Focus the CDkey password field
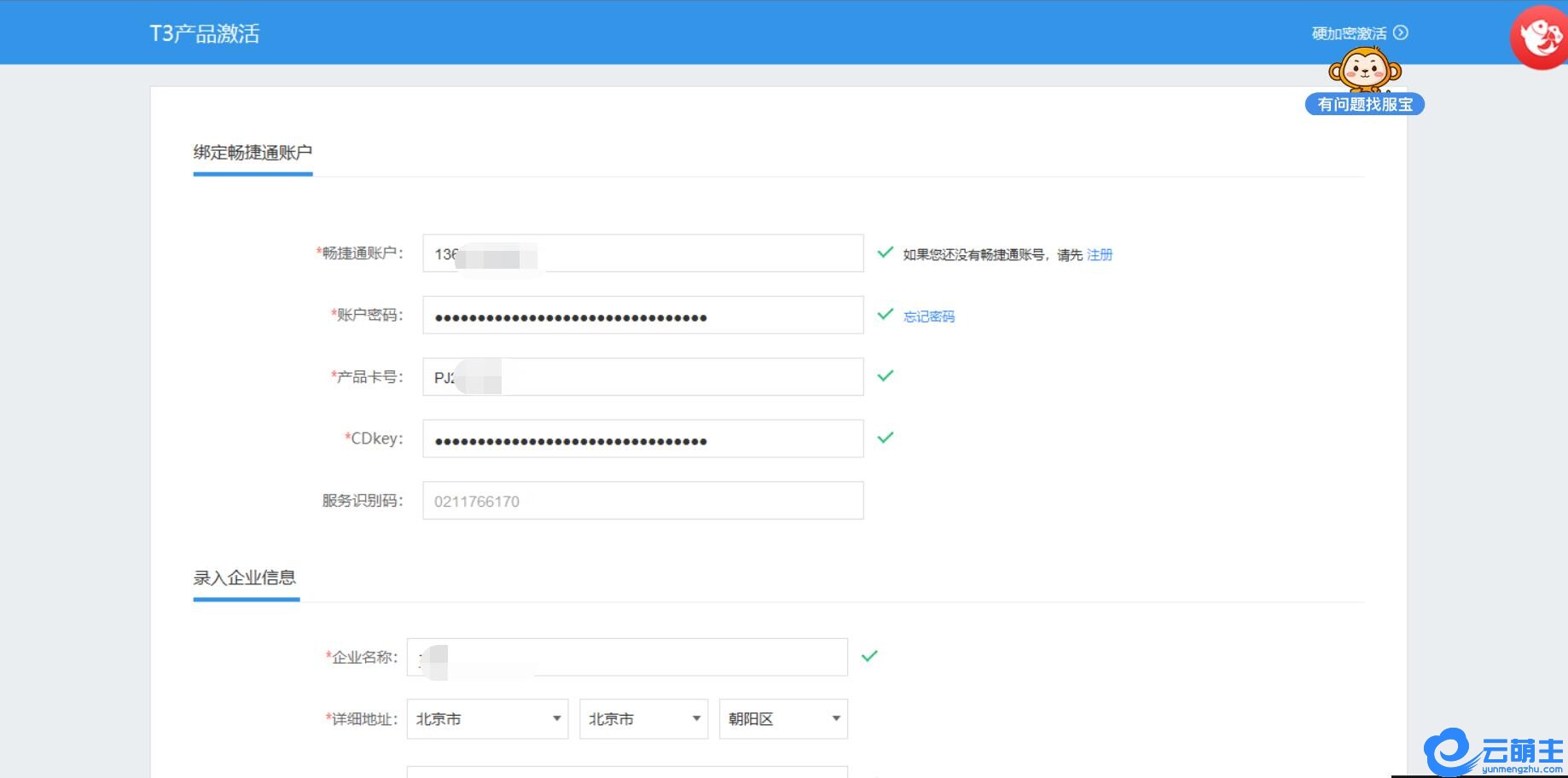 point(643,438)
